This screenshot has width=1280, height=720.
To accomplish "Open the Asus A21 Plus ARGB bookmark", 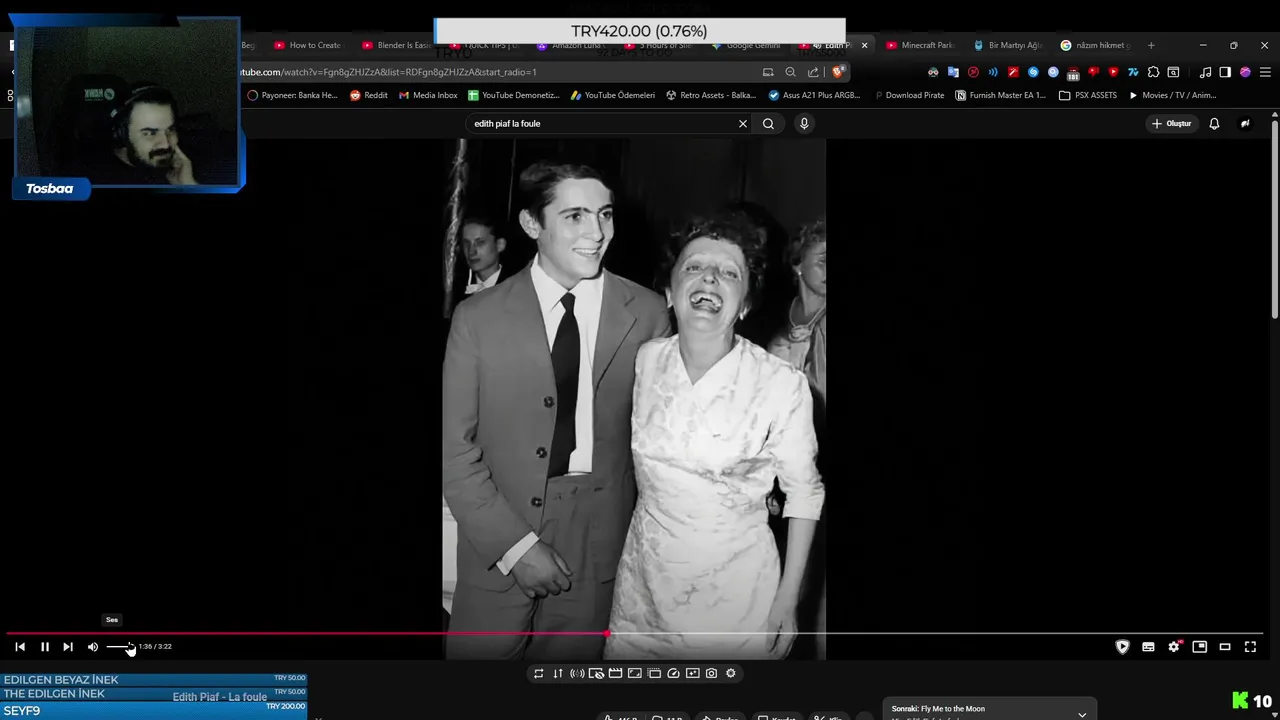I will click(x=814, y=95).
